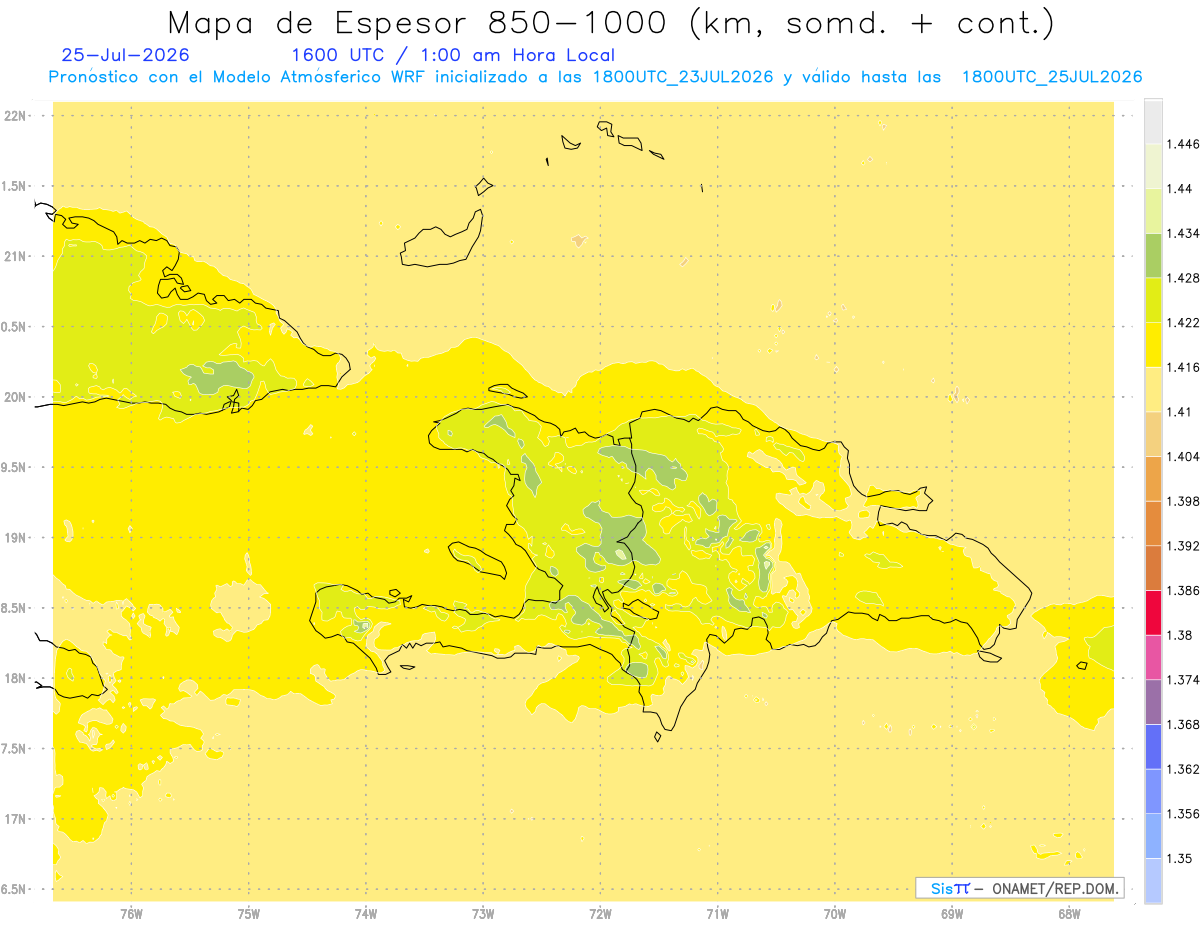
Task: Click the colorbar value "1.38"
Action: click(1179, 635)
